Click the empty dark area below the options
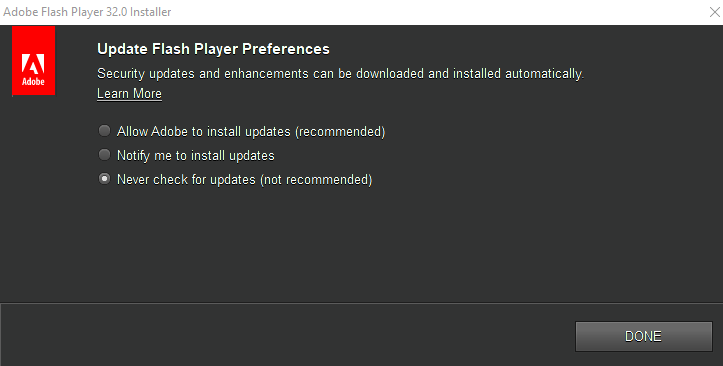 [362, 244]
